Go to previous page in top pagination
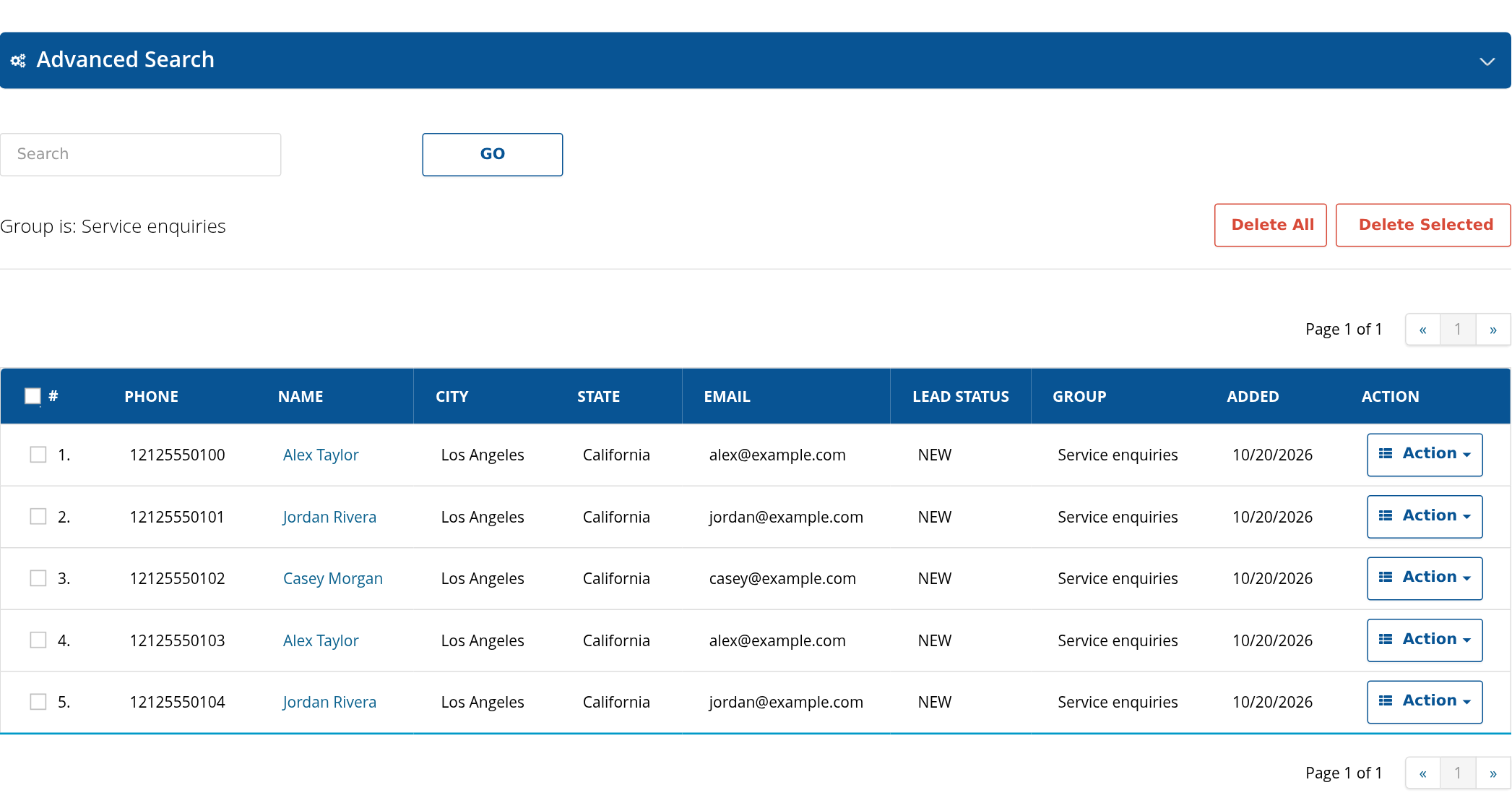Screen dimensions: 1512x811 (1423, 330)
